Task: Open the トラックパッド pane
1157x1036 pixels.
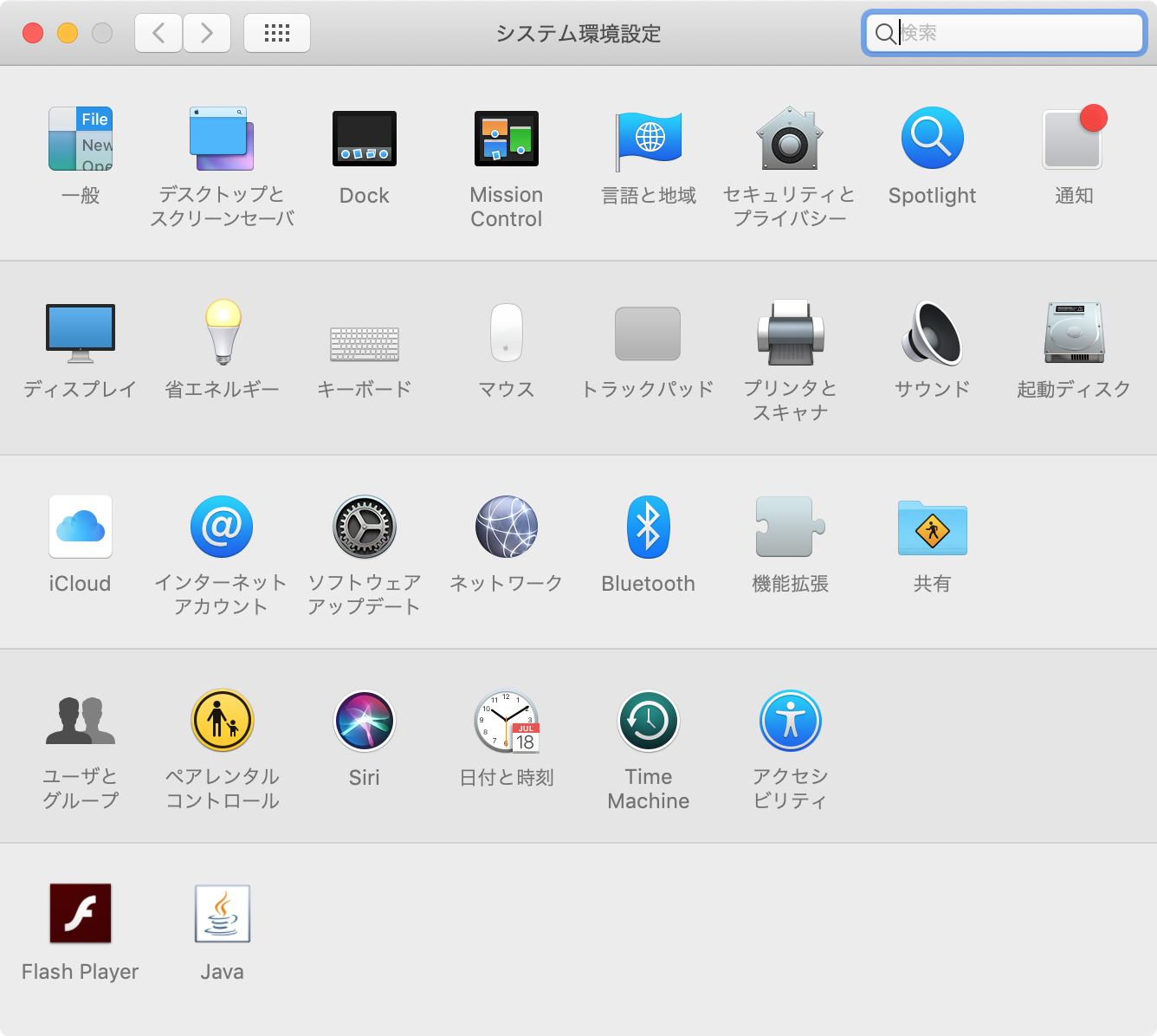Action: tap(649, 333)
